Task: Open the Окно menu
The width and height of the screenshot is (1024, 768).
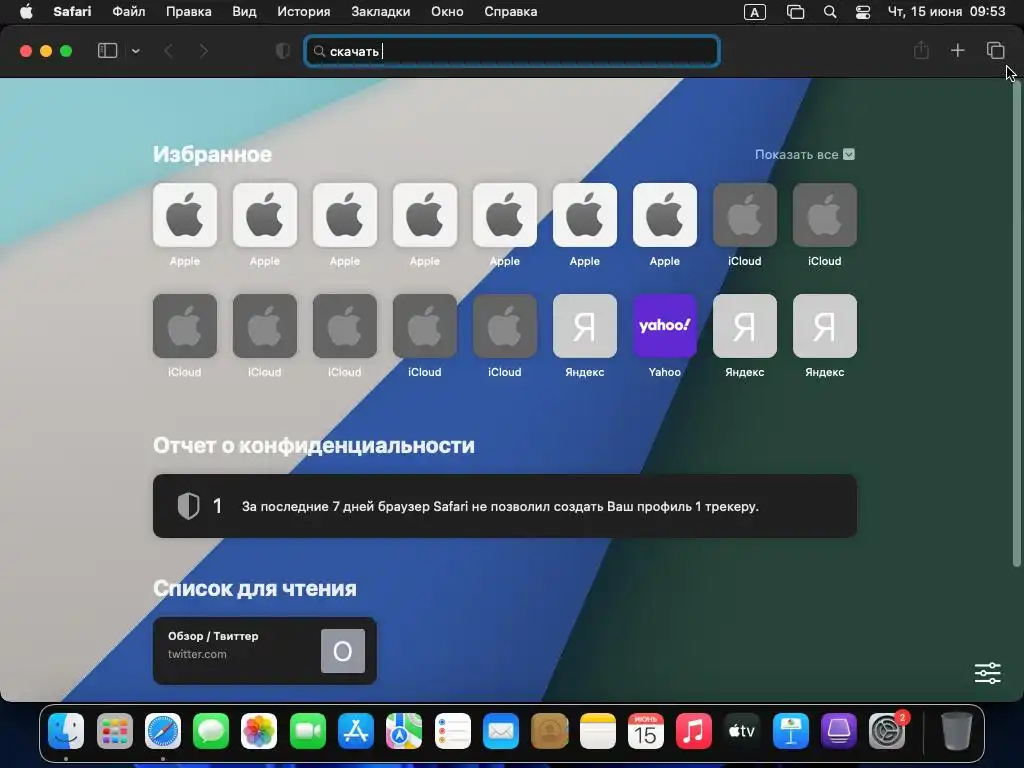Action: (447, 12)
